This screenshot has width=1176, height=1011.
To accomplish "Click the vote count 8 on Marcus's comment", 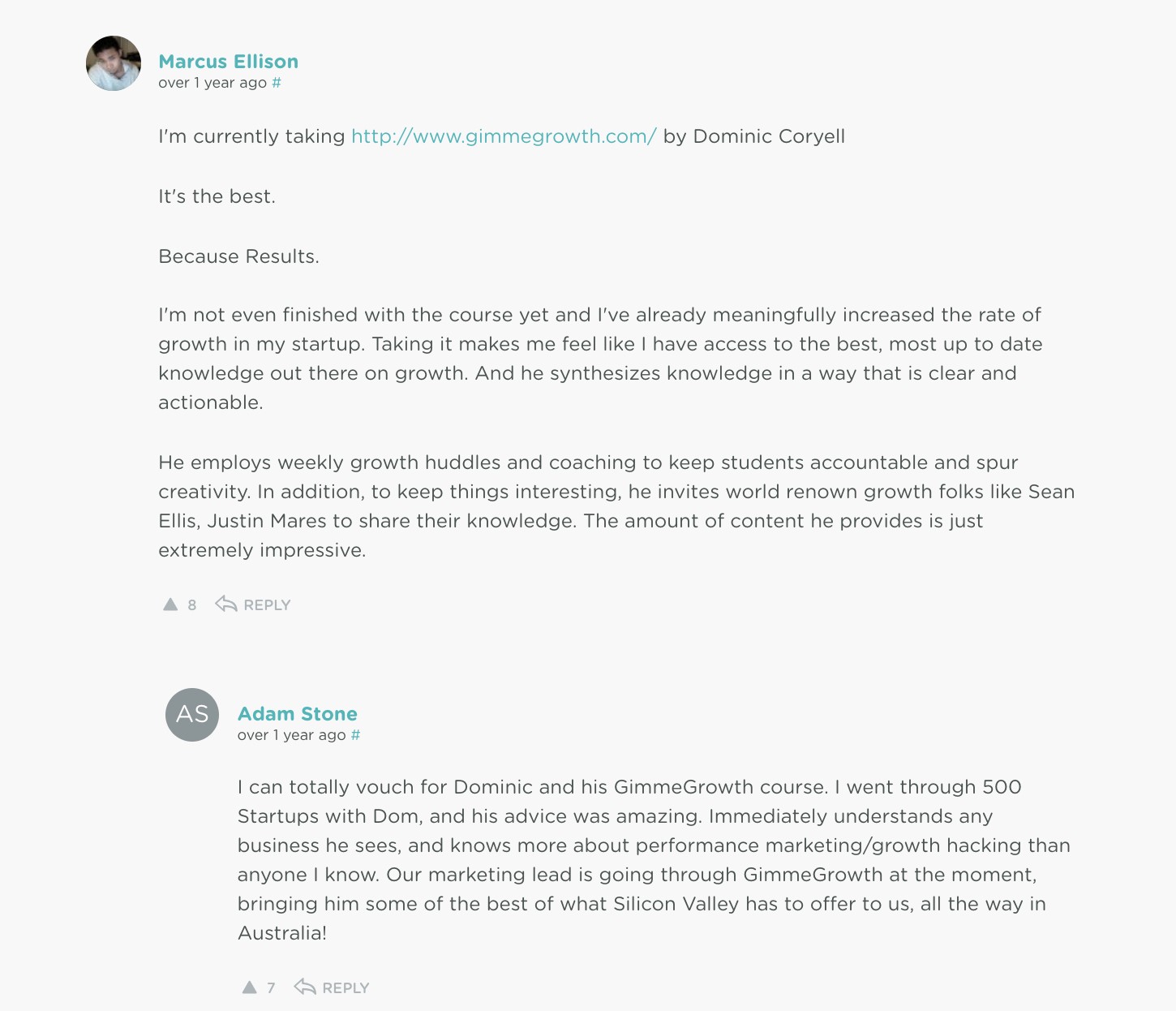I will [x=192, y=605].
